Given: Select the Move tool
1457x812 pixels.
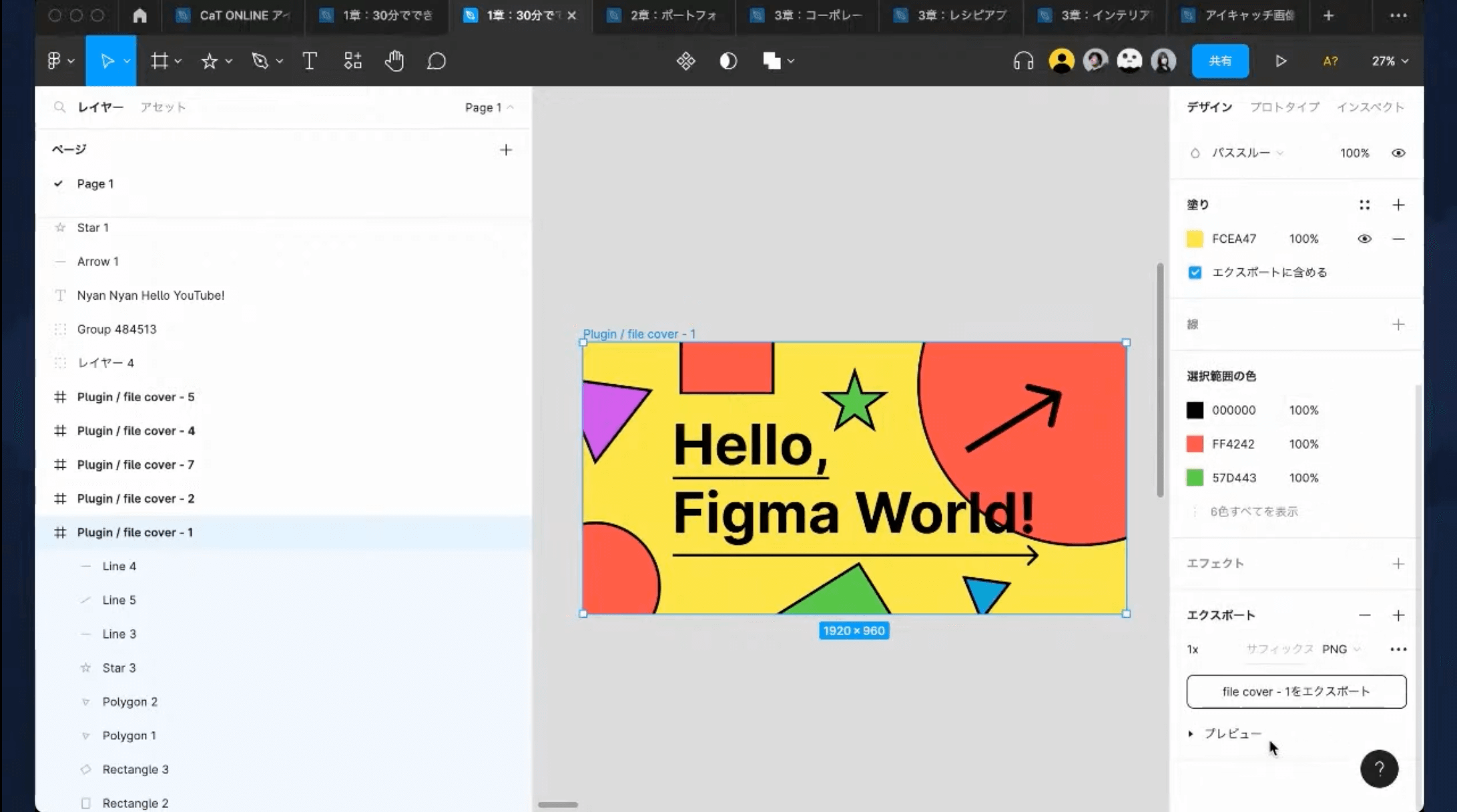Looking at the screenshot, I should 106,61.
